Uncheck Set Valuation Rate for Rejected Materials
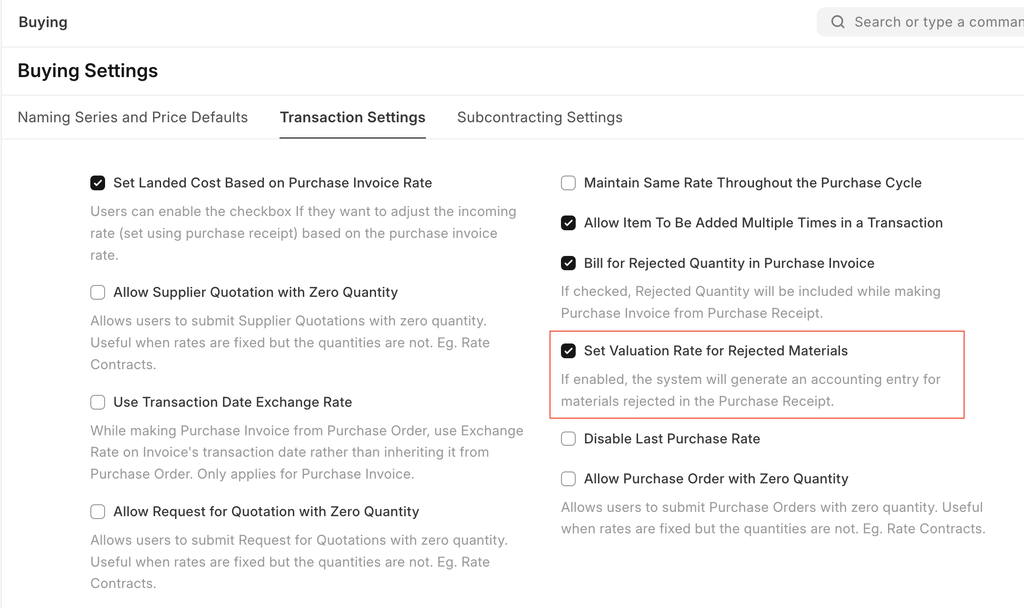 point(568,351)
